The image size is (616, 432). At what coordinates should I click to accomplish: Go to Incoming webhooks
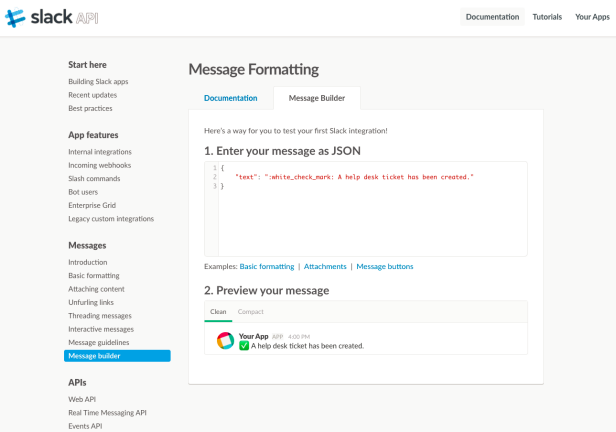click(x=99, y=165)
